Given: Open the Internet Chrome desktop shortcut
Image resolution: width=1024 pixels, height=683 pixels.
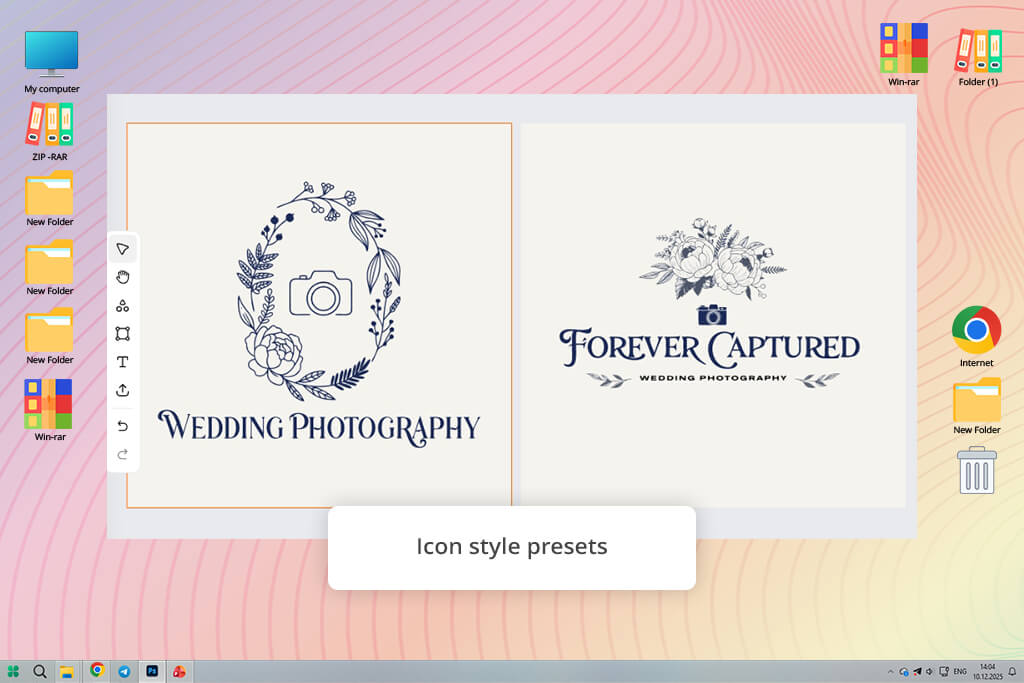Looking at the screenshot, I should tap(976, 336).
